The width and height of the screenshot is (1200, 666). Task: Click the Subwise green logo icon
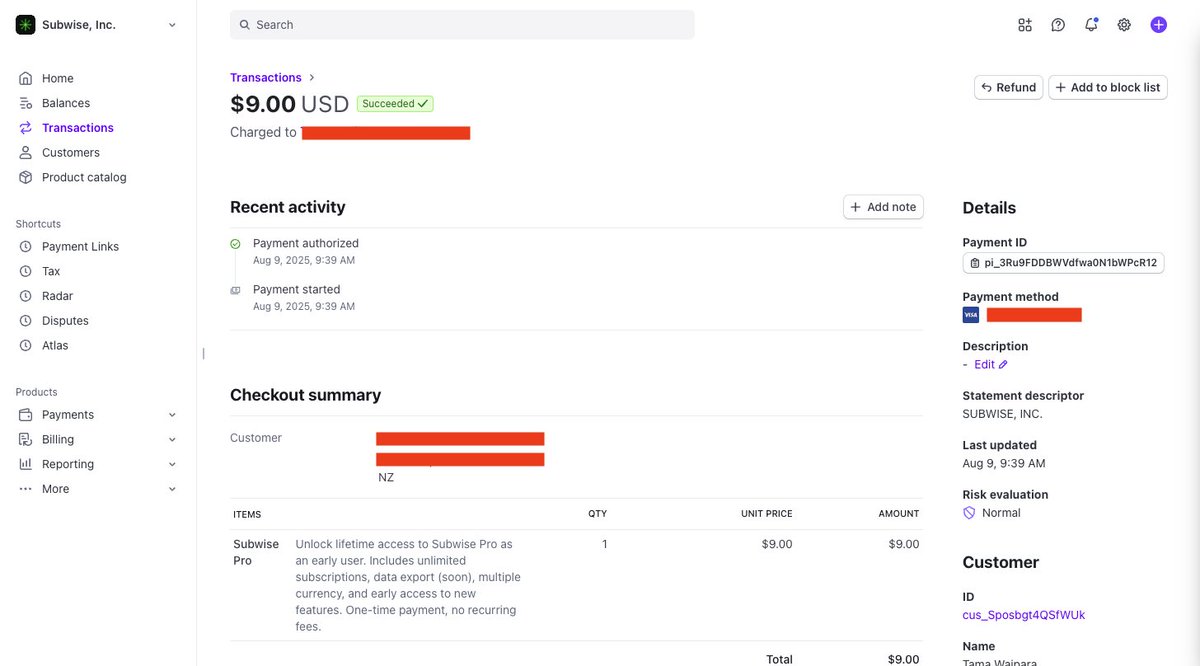point(26,25)
